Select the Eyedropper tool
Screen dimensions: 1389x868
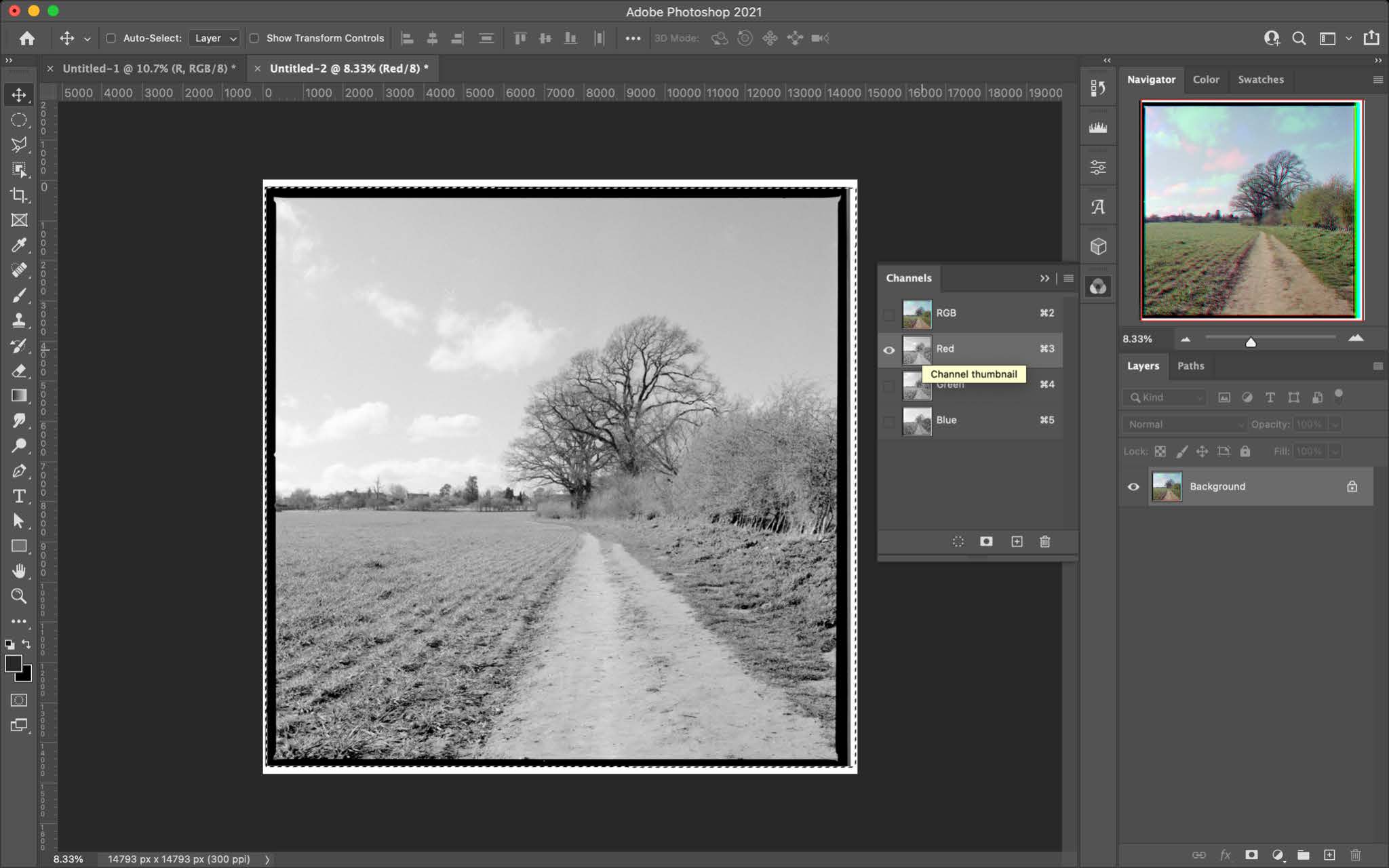19,245
